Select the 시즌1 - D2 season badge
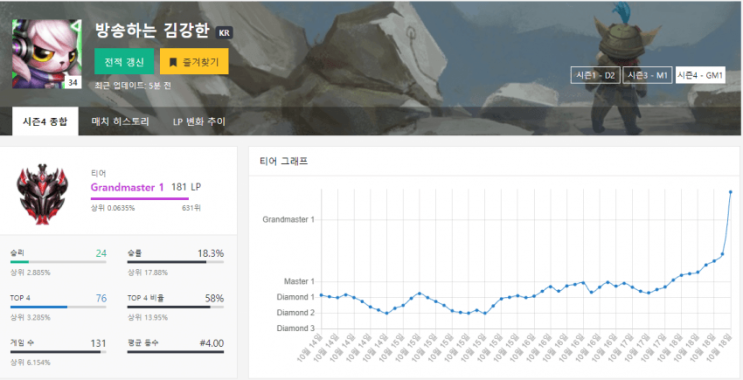743x380 pixels. pos(596,75)
